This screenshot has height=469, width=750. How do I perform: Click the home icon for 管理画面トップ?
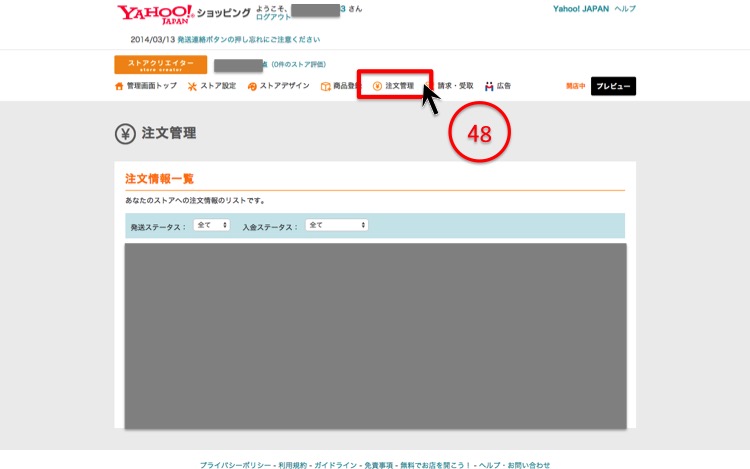pos(119,86)
